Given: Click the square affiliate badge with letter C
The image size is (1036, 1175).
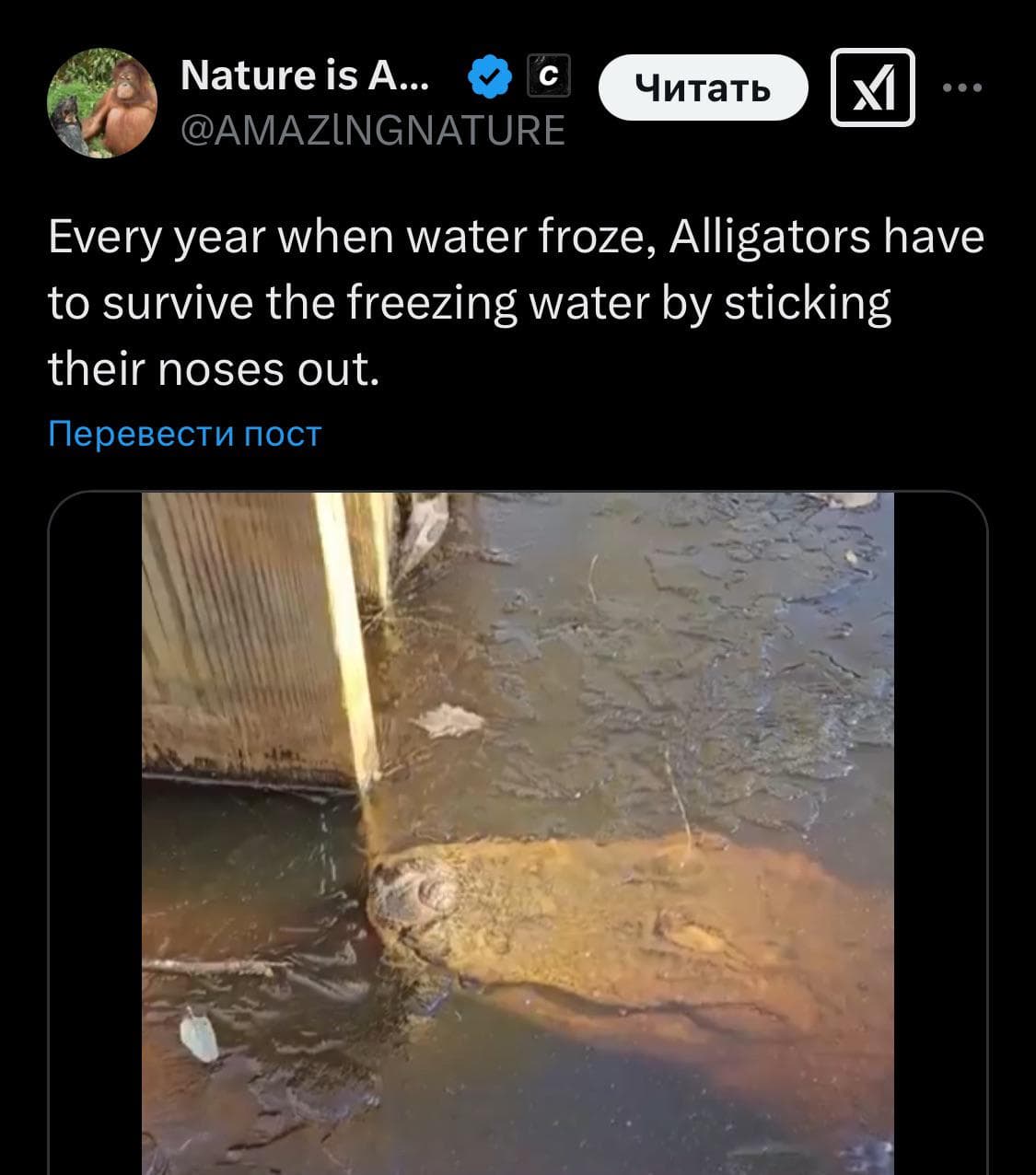Looking at the screenshot, I should click(x=549, y=76).
